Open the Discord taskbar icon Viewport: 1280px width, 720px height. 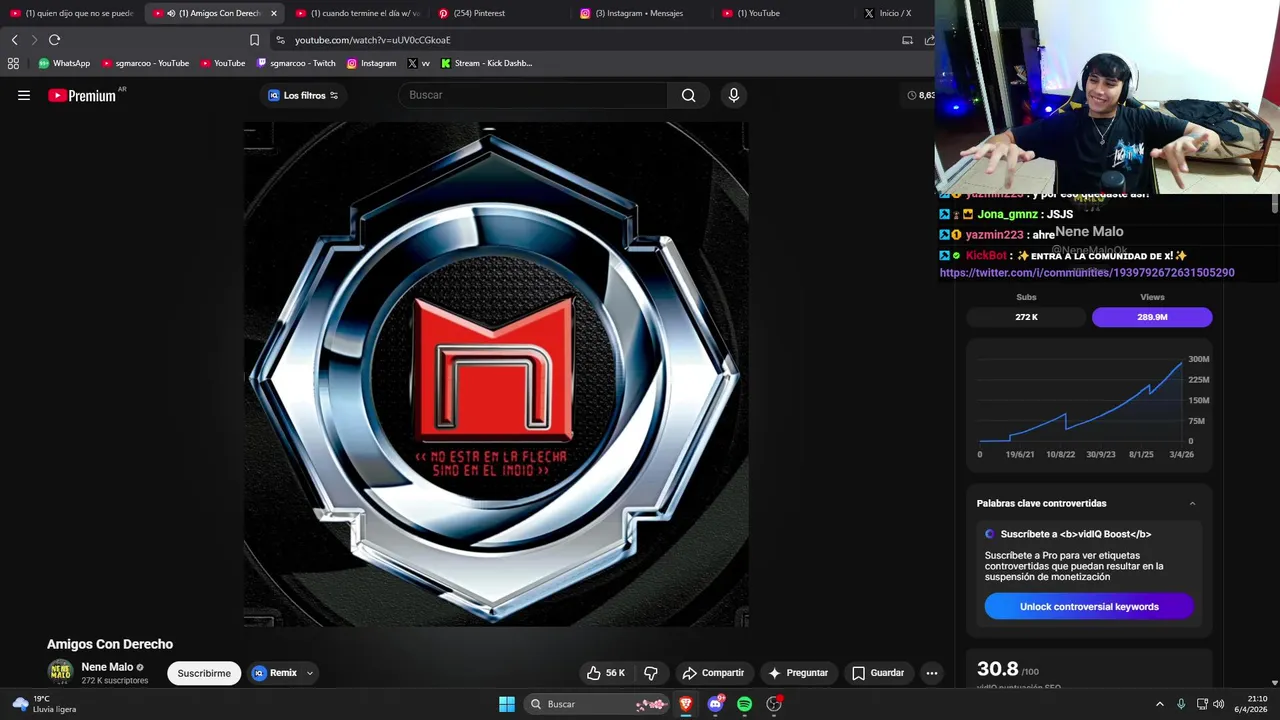715,704
